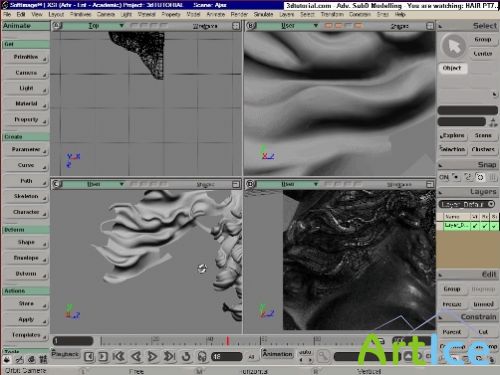Click the highlighted circle snap icon
Image resolution: width=500 pixels, height=375 pixels.
pyautogui.click(x=480, y=177)
